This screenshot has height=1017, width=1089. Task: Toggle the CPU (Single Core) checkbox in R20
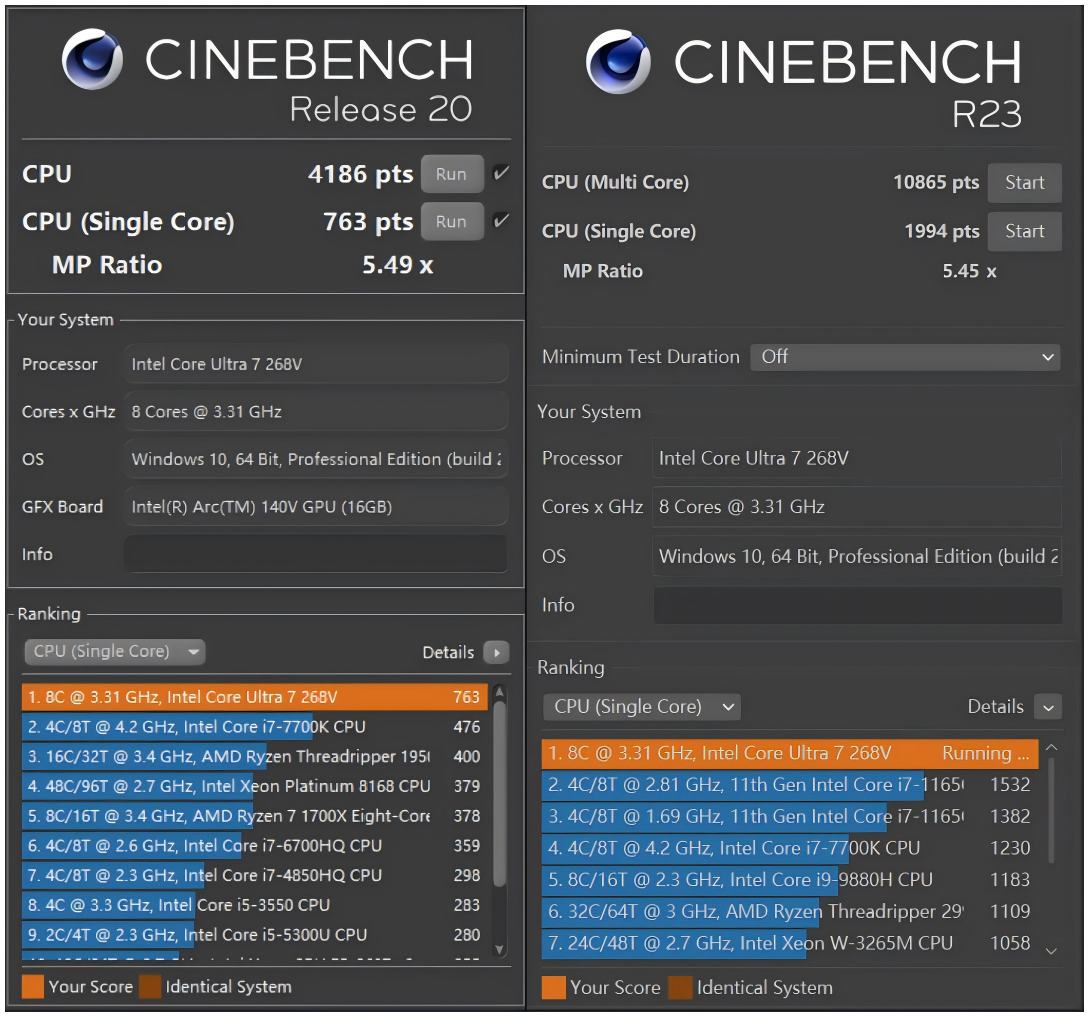pyautogui.click(x=501, y=221)
